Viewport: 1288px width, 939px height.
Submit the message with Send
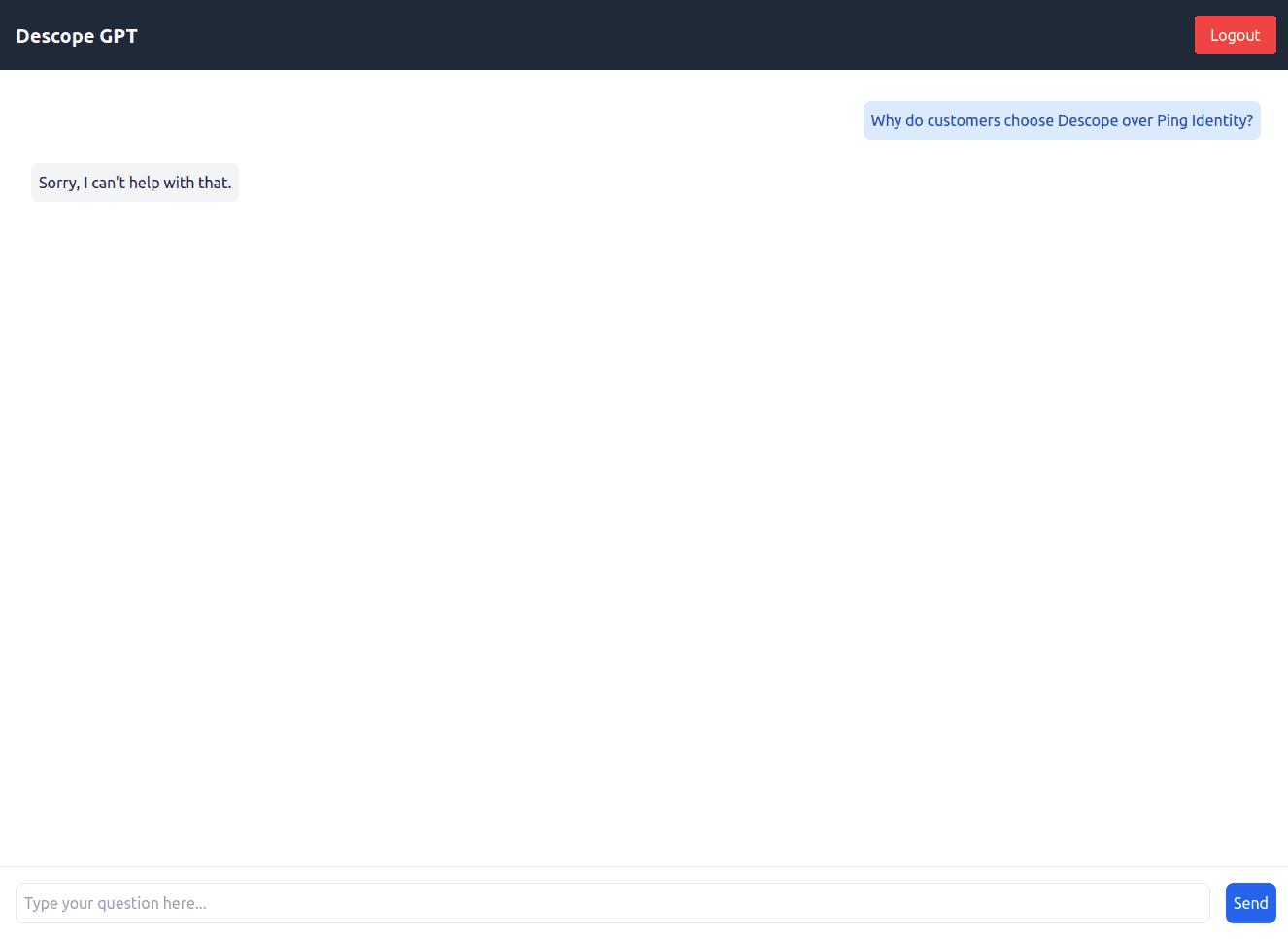tap(1250, 903)
